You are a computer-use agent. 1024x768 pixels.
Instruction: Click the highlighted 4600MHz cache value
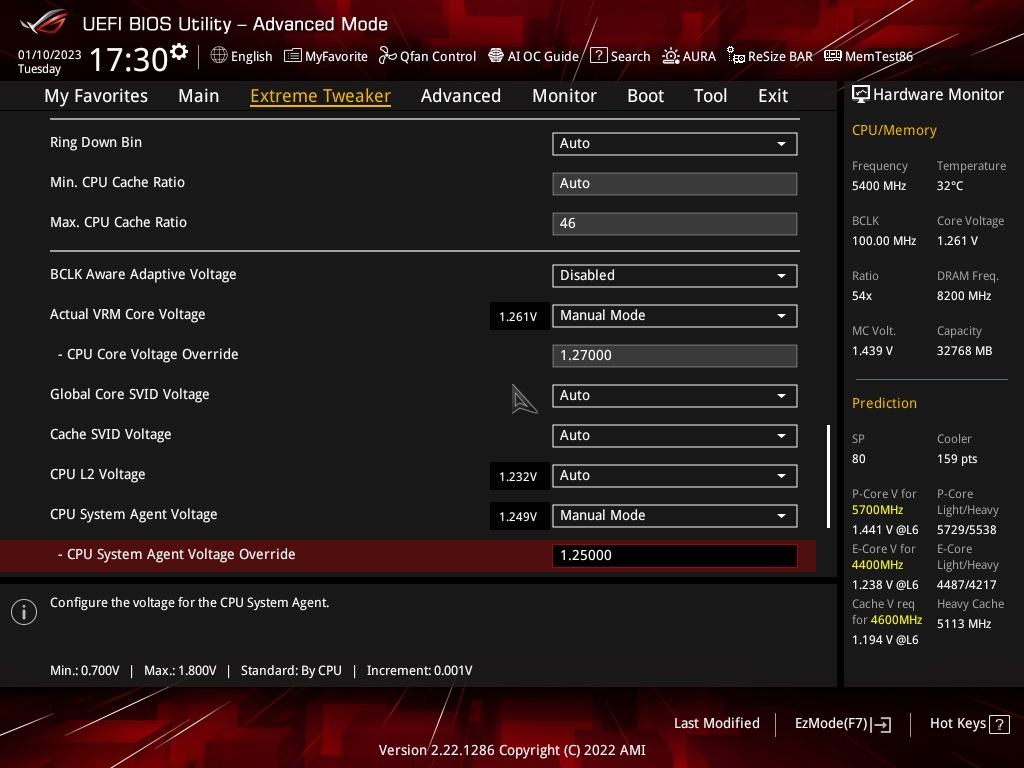pos(896,620)
